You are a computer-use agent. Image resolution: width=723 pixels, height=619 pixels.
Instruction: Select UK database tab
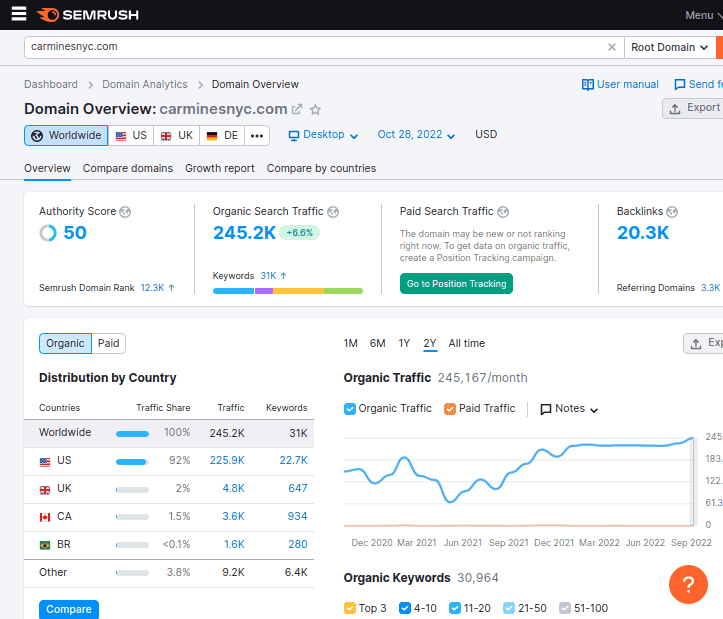[x=177, y=136]
